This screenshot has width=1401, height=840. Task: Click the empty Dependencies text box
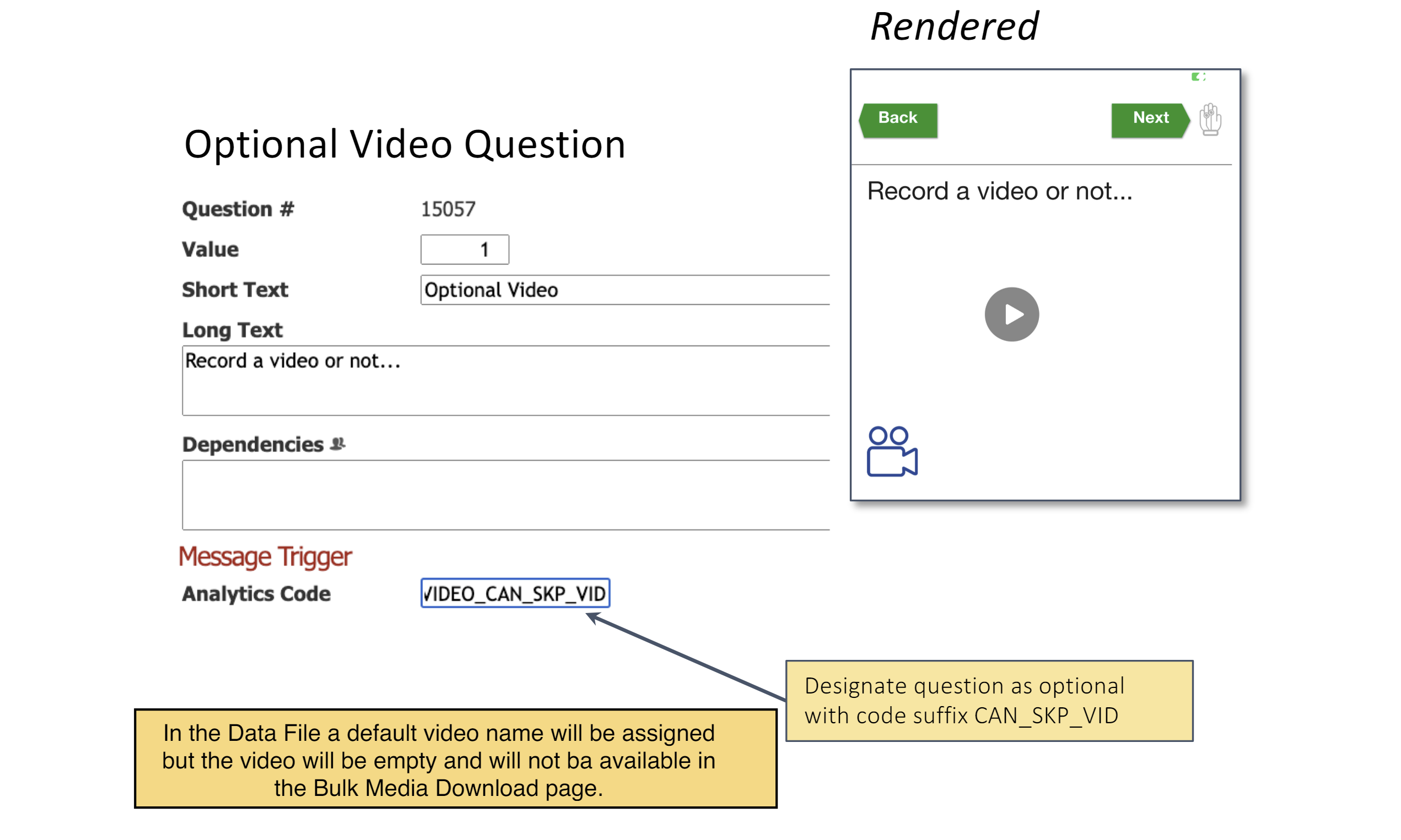505,495
